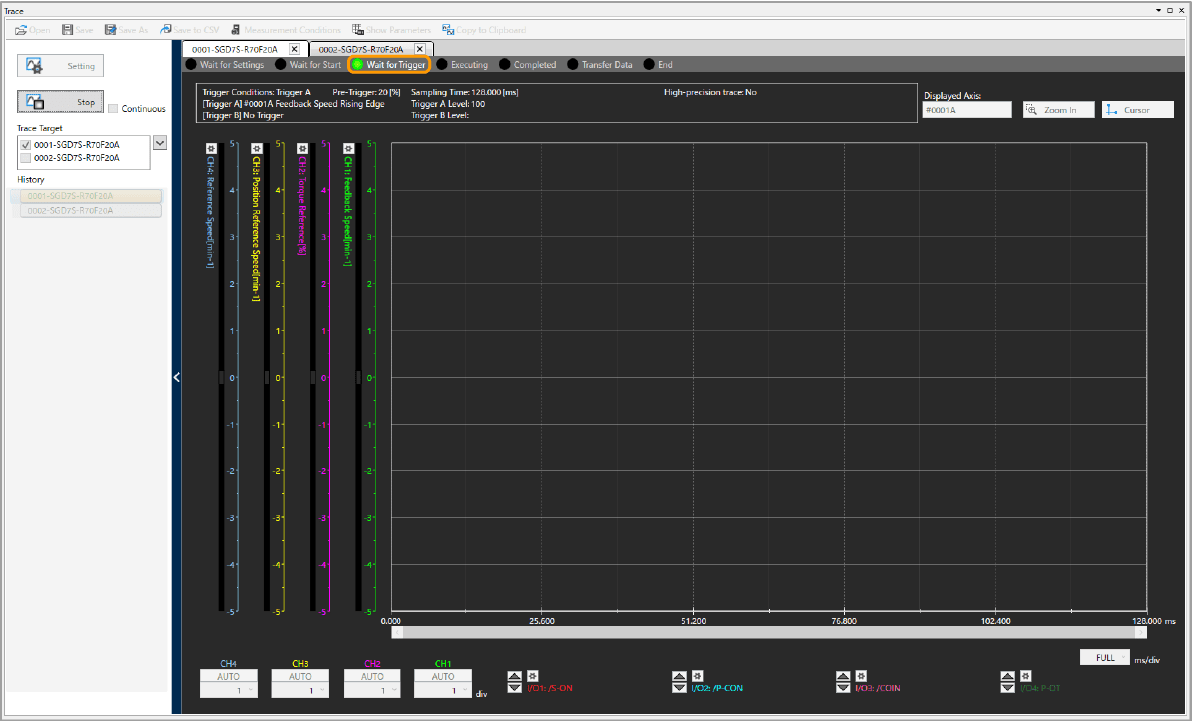Enable the Continuous checkbox

tap(113, 109)
